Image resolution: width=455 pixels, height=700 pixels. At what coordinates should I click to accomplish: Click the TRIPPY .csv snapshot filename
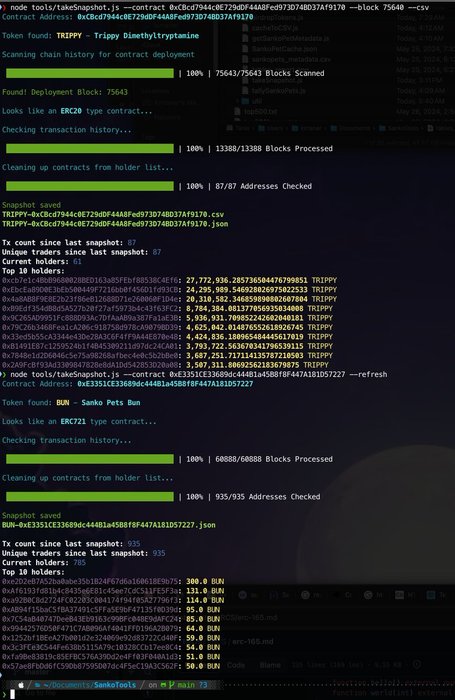[113, 214]
